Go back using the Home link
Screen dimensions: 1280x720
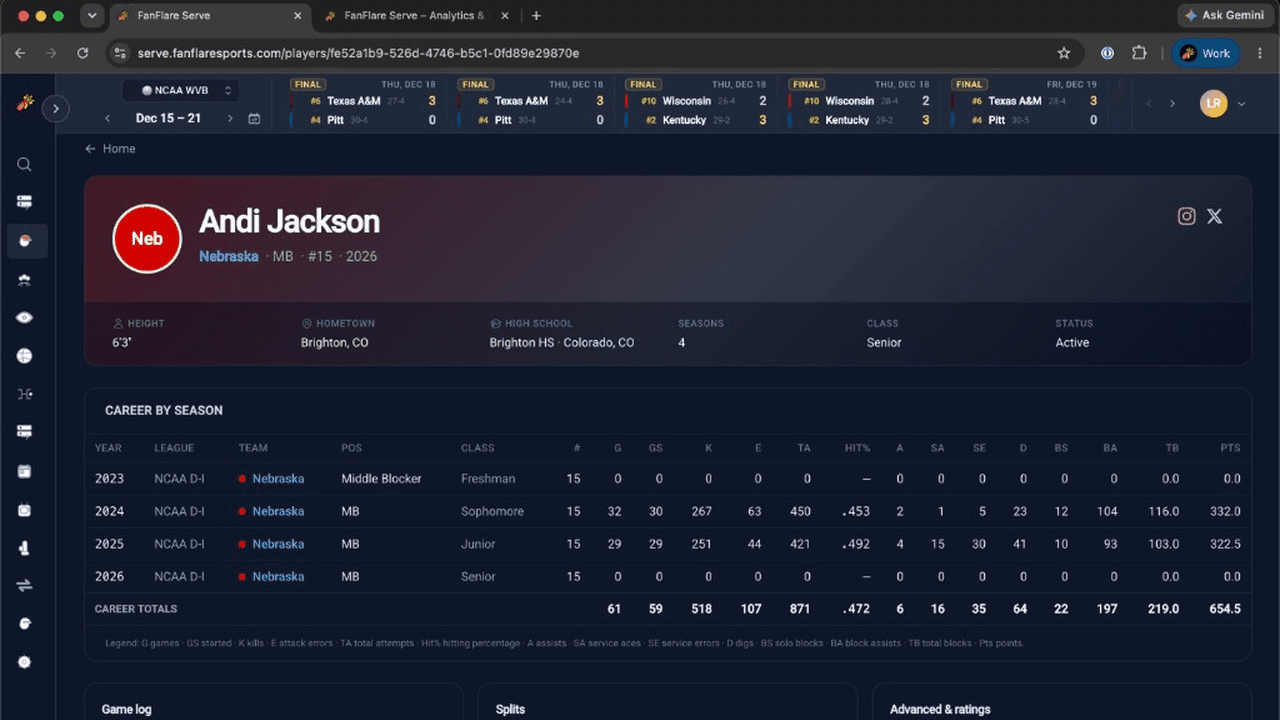tap(110, 148)
